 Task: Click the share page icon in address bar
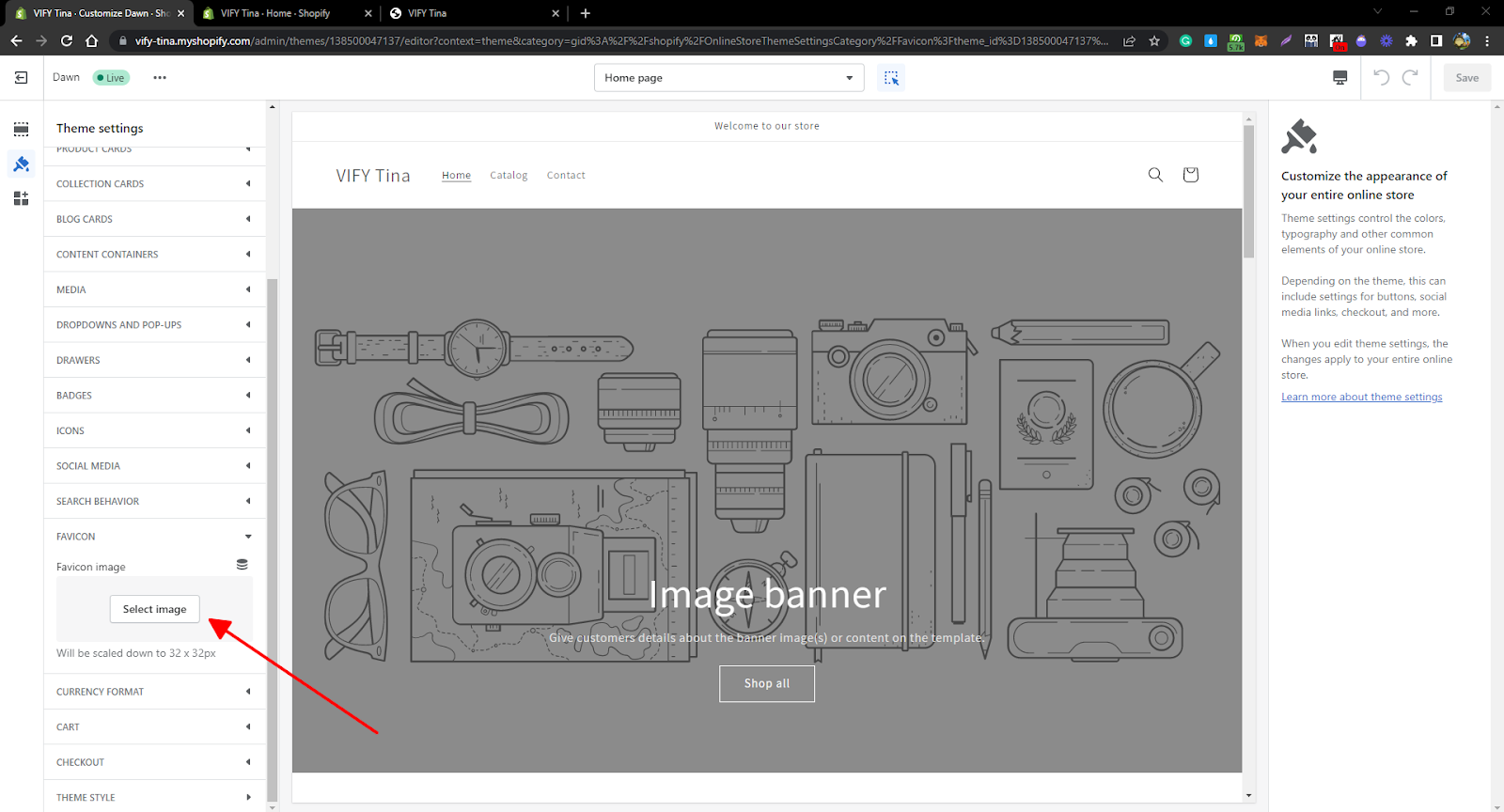point(1129,40)
